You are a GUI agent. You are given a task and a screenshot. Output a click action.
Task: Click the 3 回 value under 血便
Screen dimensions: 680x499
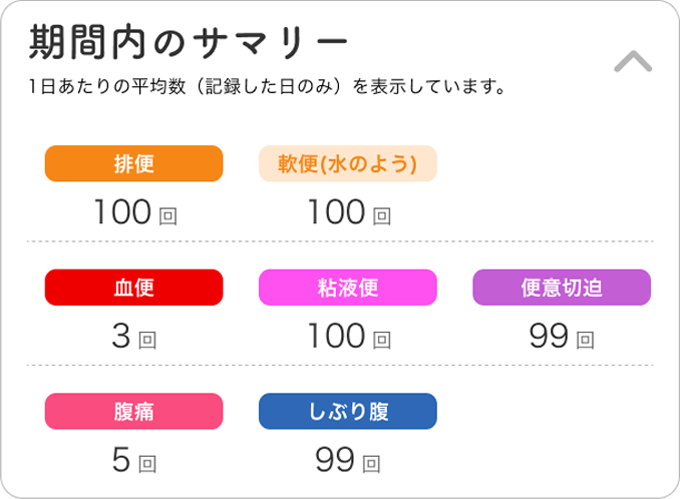tap(134, 336)
